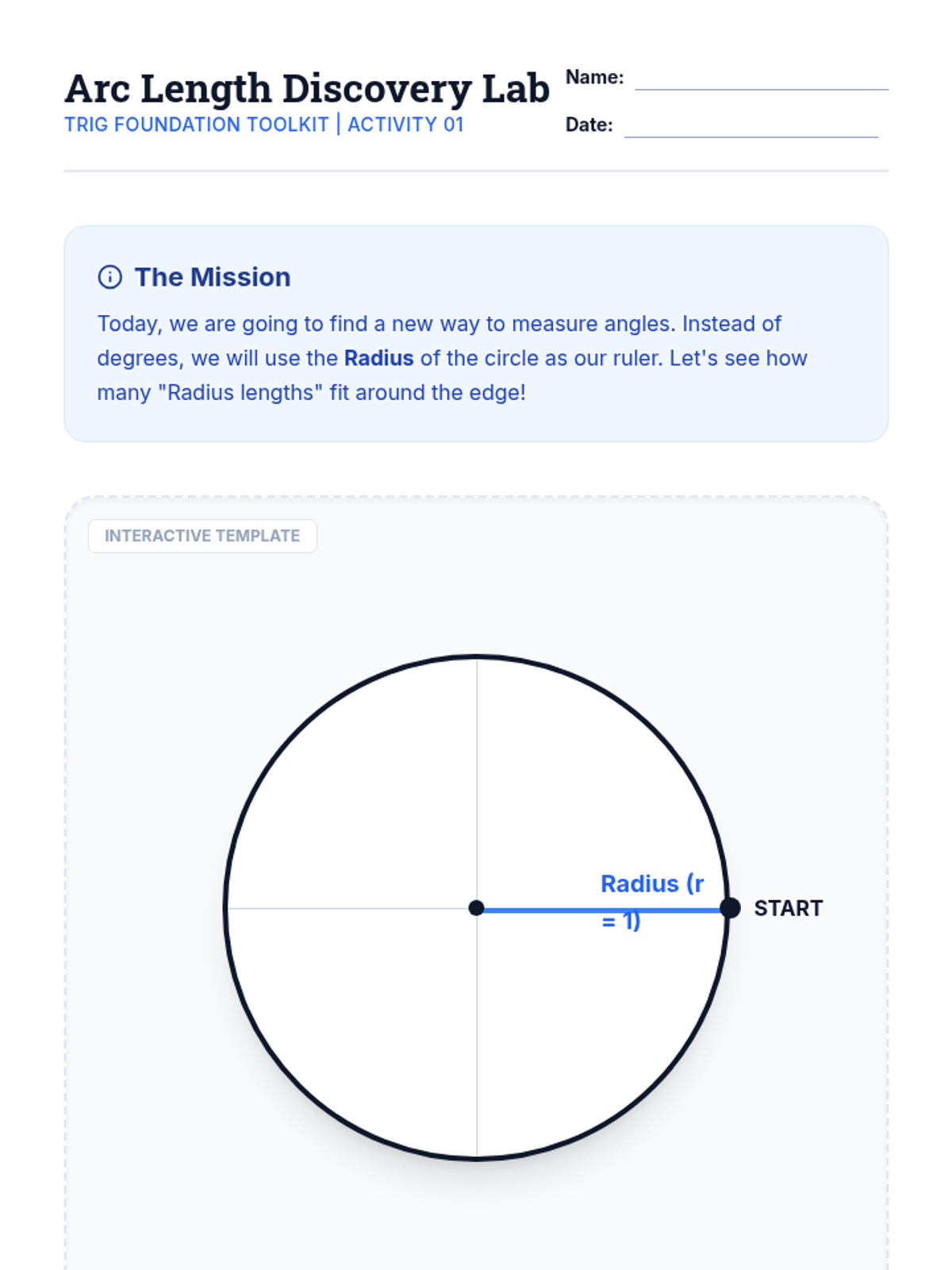This screenshot has width=952, height=1270.
Task: Click The Mission heading
Action: [212, 277]
